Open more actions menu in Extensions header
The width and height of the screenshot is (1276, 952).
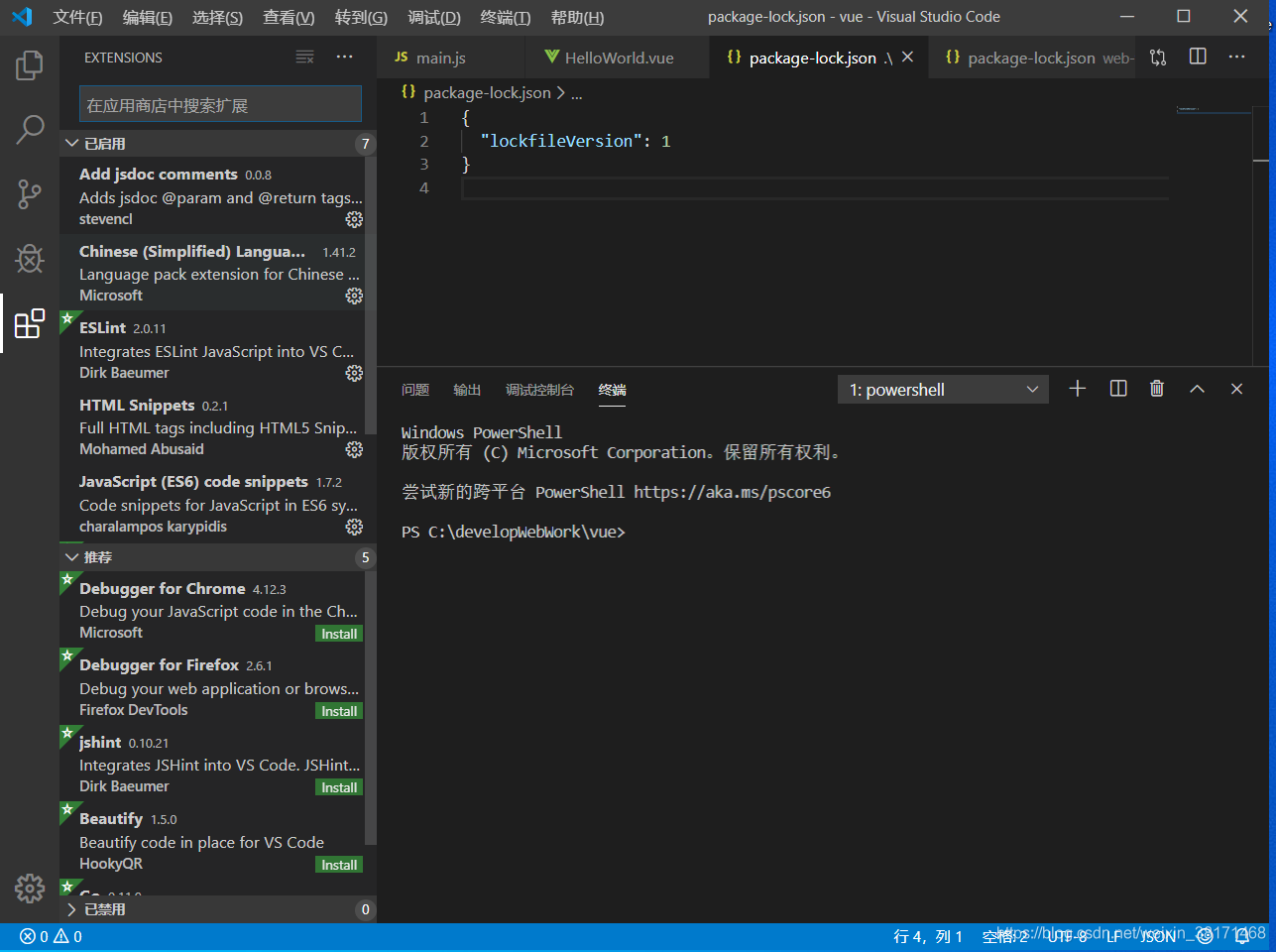tap(344, 58)
